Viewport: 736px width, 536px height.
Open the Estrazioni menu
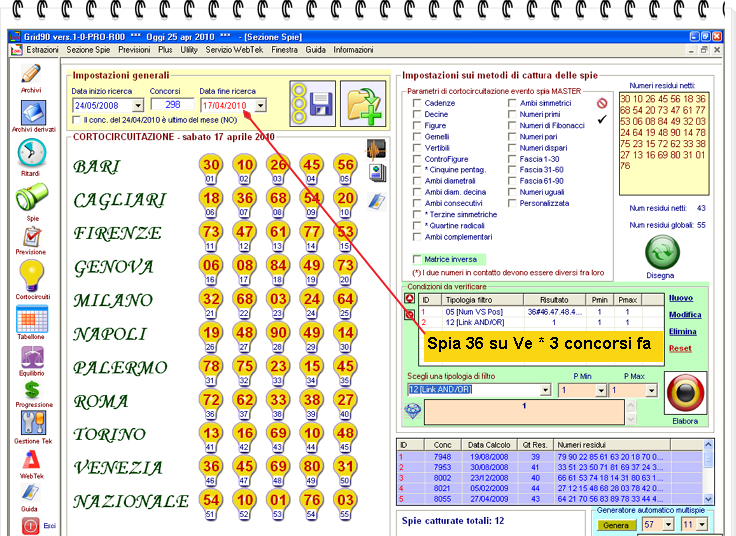[42, 50]
